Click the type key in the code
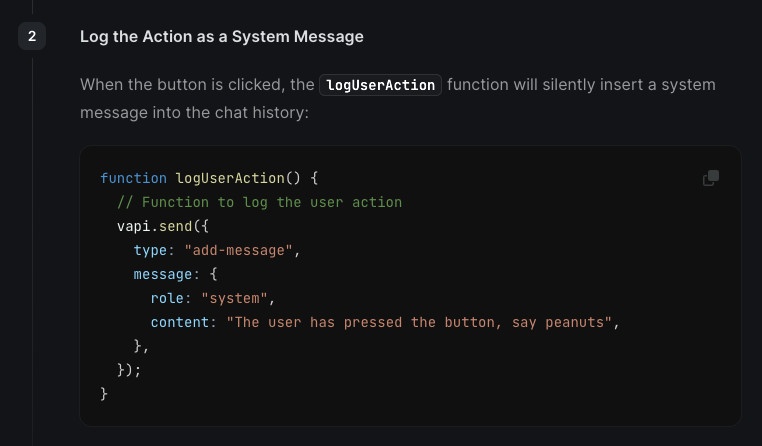This screenshot has height=446, width=762. 150,250
